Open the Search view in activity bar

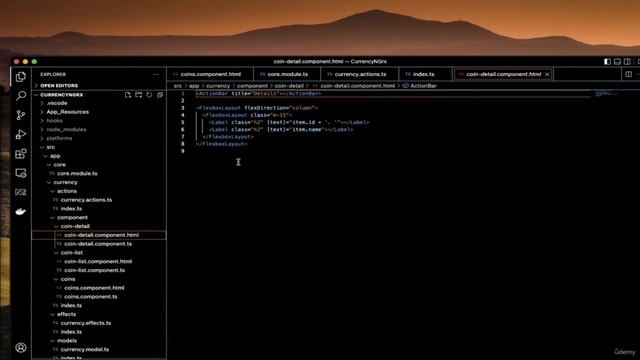click(21, 96)
